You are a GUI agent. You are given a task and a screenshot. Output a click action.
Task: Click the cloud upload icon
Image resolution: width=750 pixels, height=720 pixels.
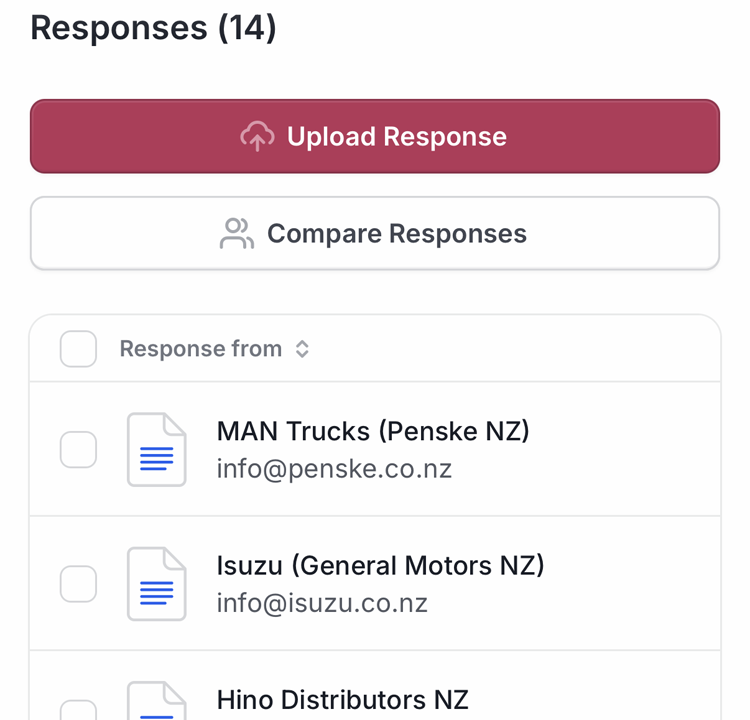pos(257,136)
